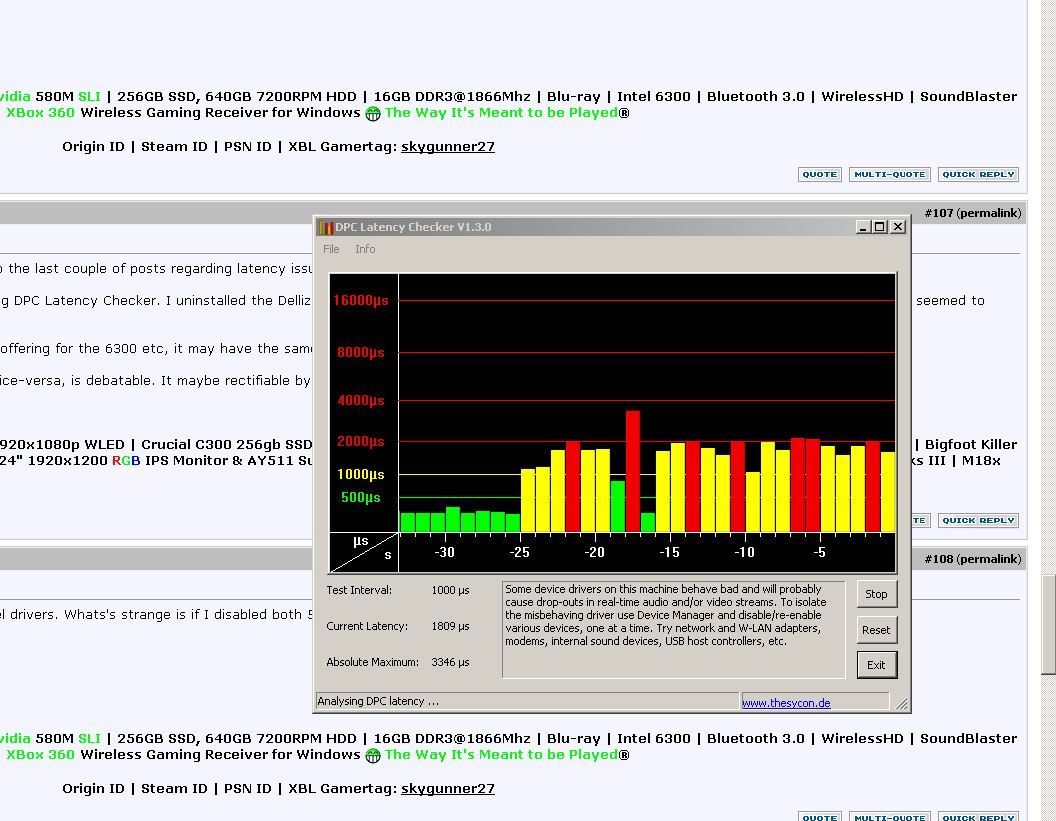Click the DPC Latency Checker title bar icon
Image resolution: width=1056 pixels, height=821 pixels.
(325, 227)
